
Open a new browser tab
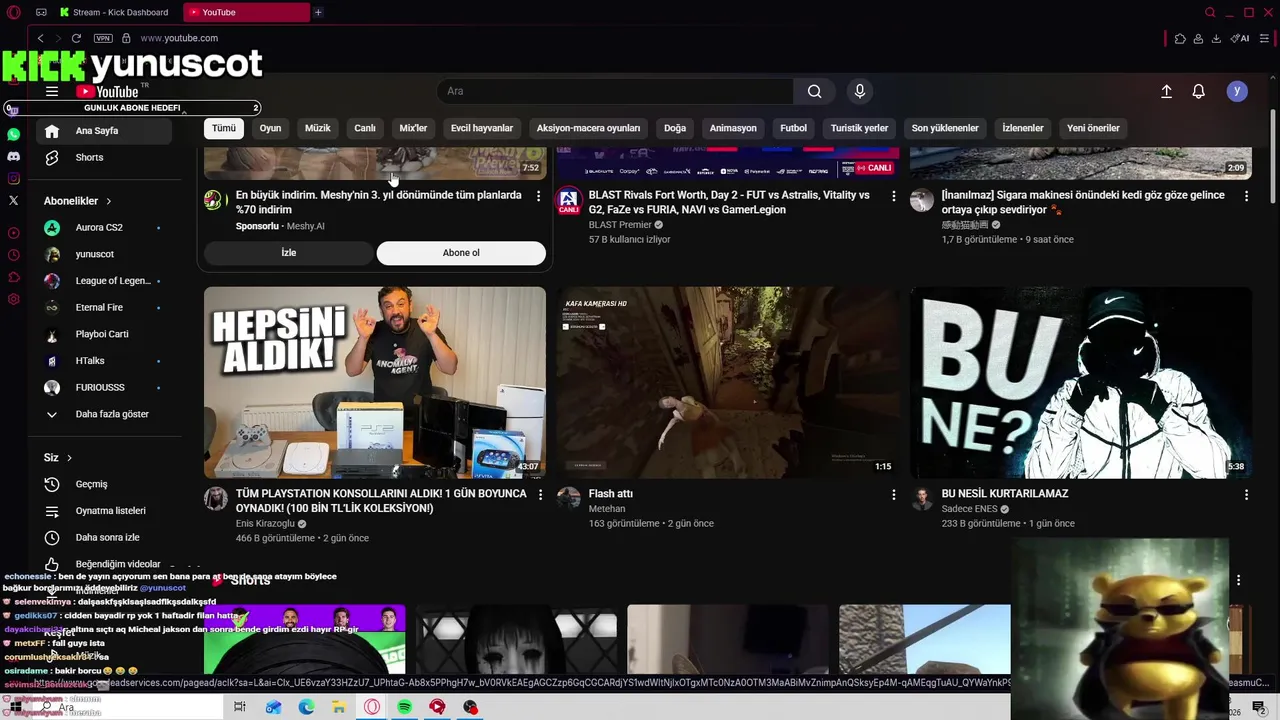[318, 12]
